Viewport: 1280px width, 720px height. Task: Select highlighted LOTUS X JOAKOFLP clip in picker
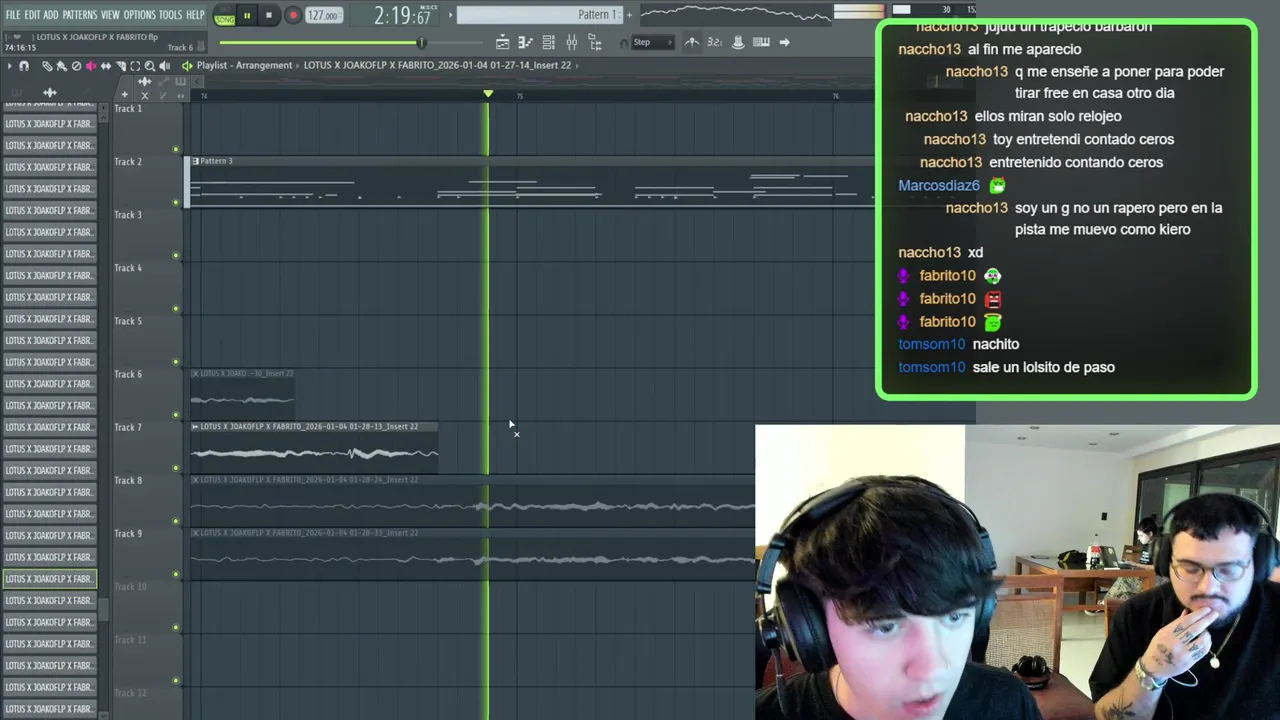click(x=49, y=579)
